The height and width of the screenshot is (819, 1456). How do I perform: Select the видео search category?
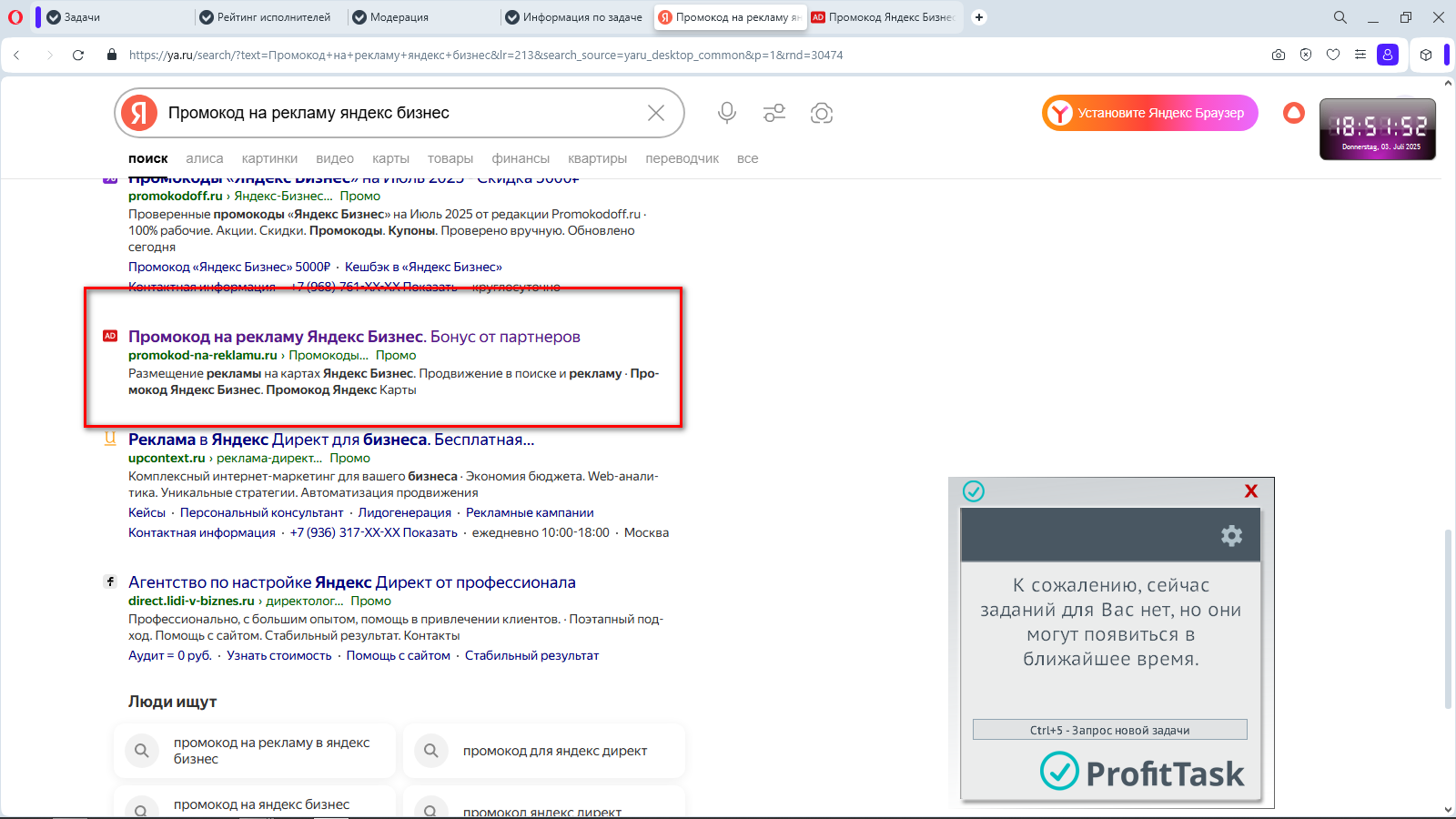point(335,158)
